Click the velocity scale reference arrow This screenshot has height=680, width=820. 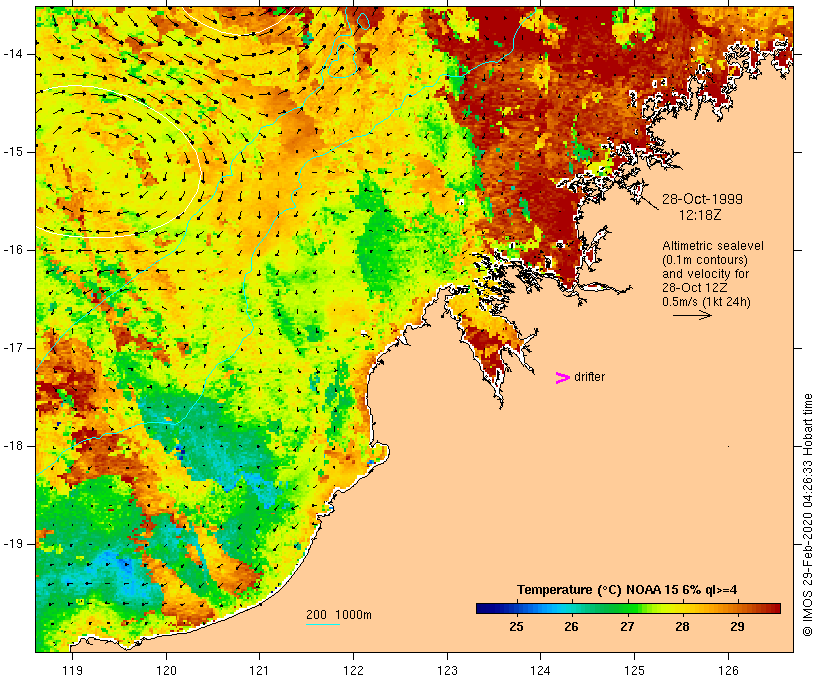click(x=692, y=315)
